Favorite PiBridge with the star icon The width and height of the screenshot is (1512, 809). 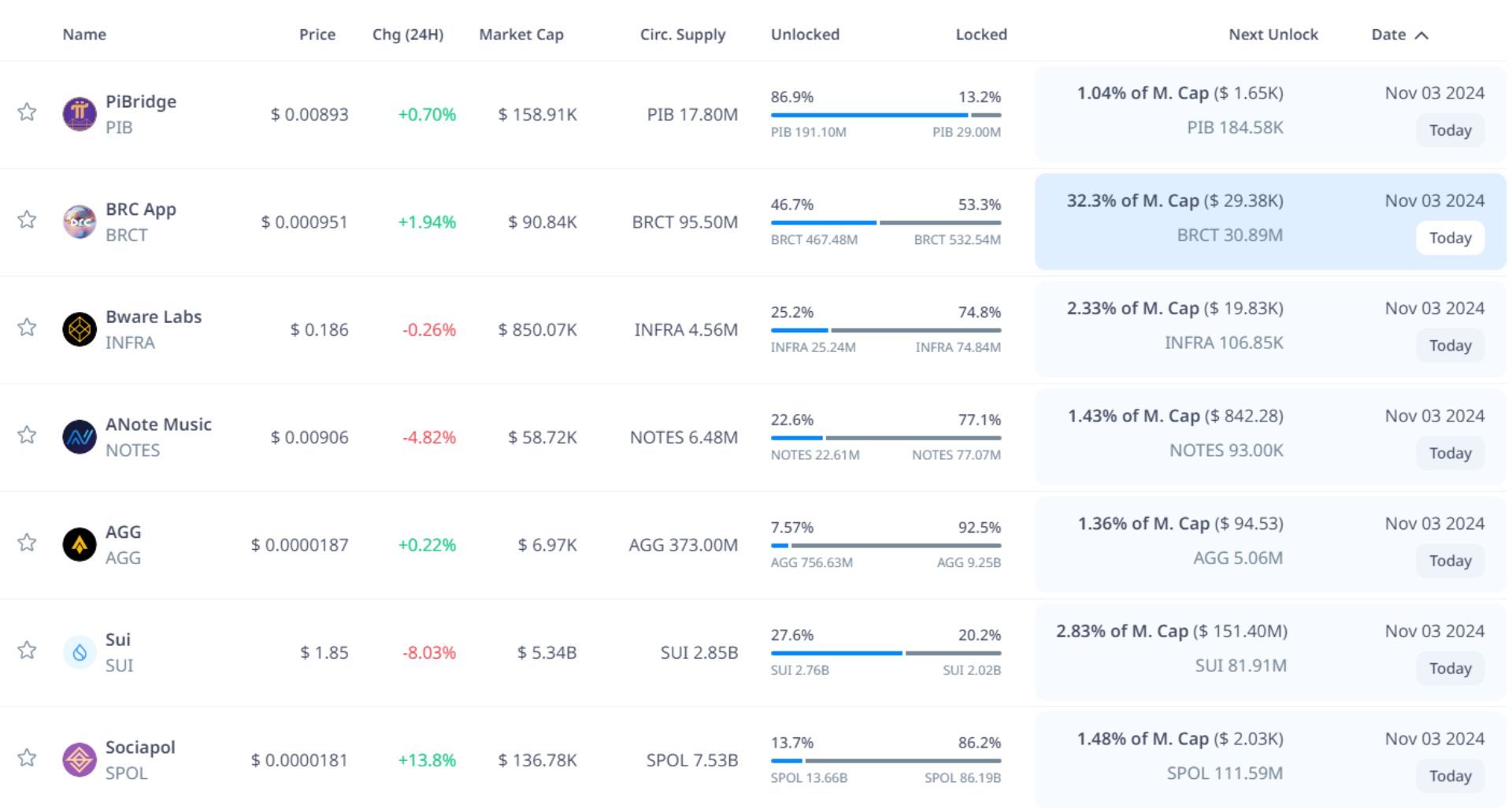click(x=28, y=112)
